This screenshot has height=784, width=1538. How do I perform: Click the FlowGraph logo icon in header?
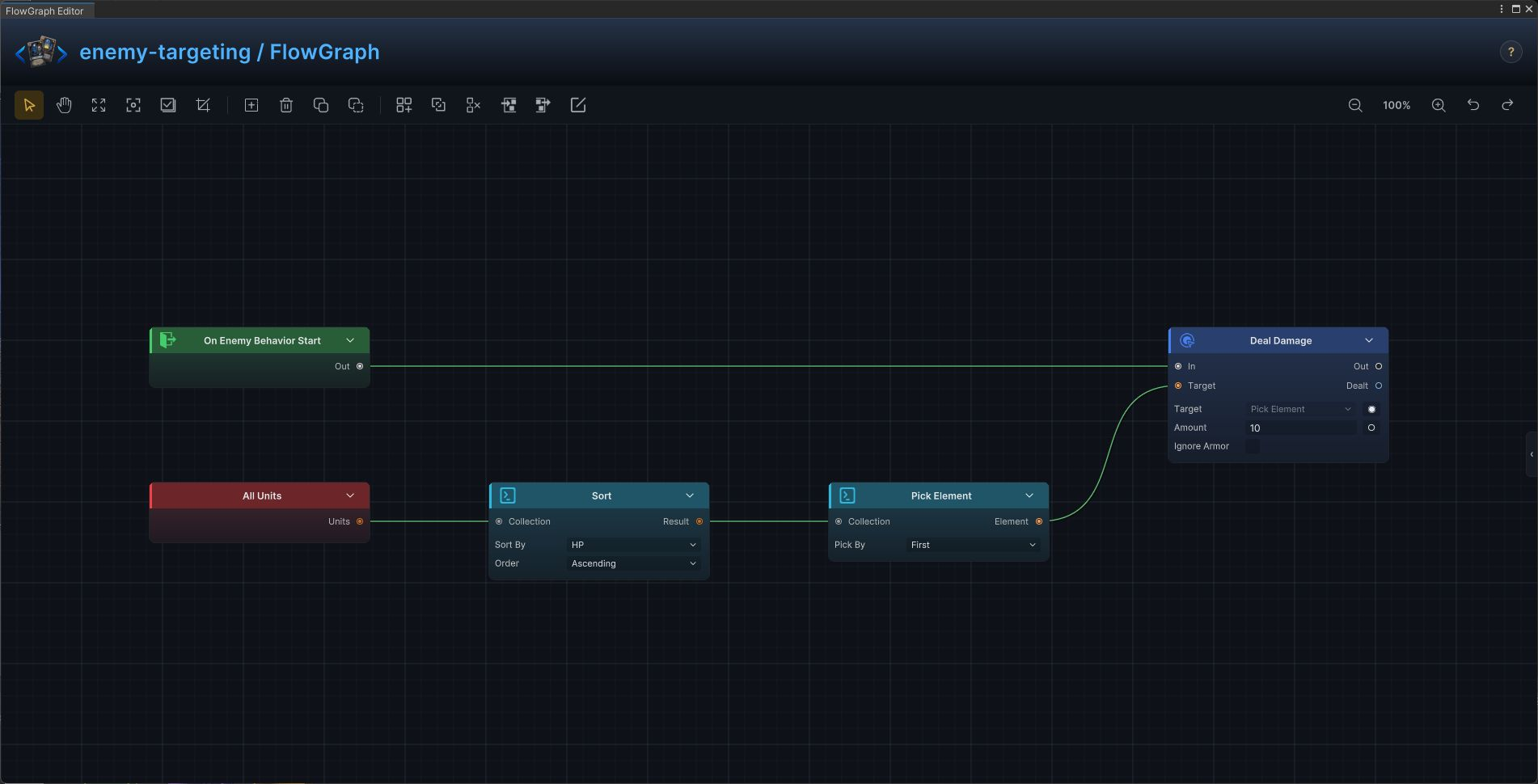click(x=41, y=52)
